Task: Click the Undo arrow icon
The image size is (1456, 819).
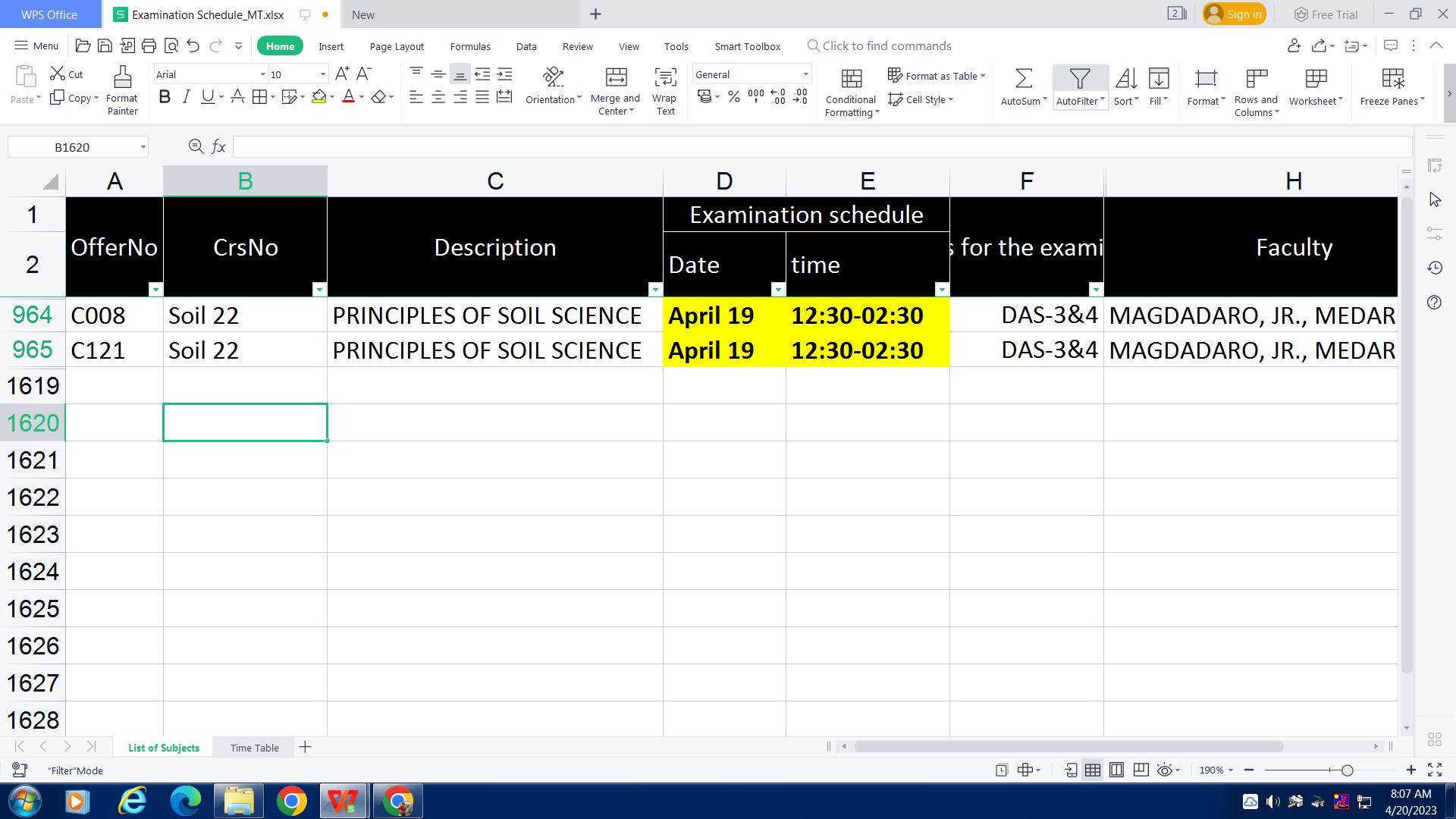Action: coord(193,46)
